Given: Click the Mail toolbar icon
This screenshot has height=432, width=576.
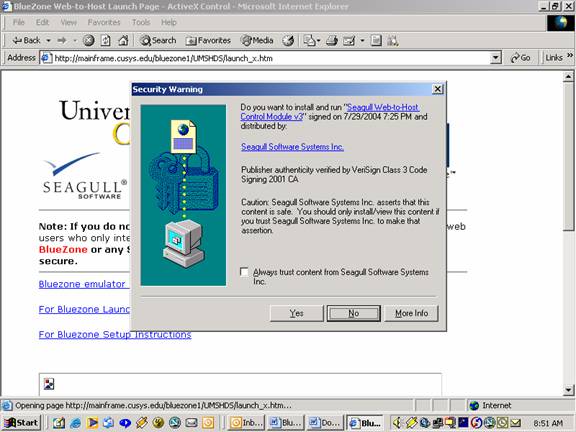Looking at the screenshot, I should pos(309,40).
